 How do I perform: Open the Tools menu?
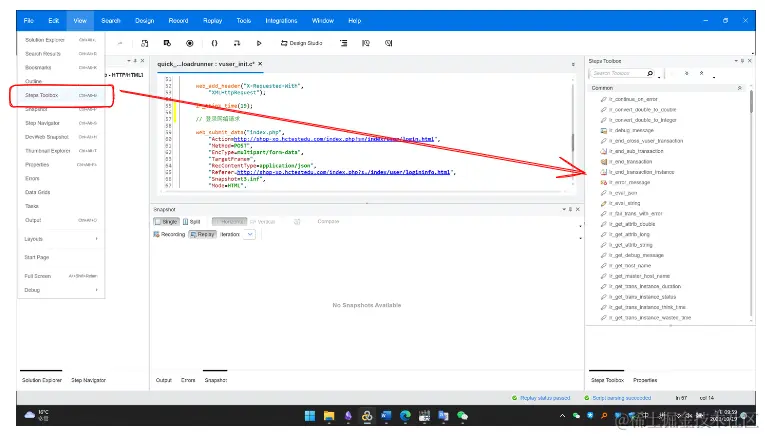[244, 20]
